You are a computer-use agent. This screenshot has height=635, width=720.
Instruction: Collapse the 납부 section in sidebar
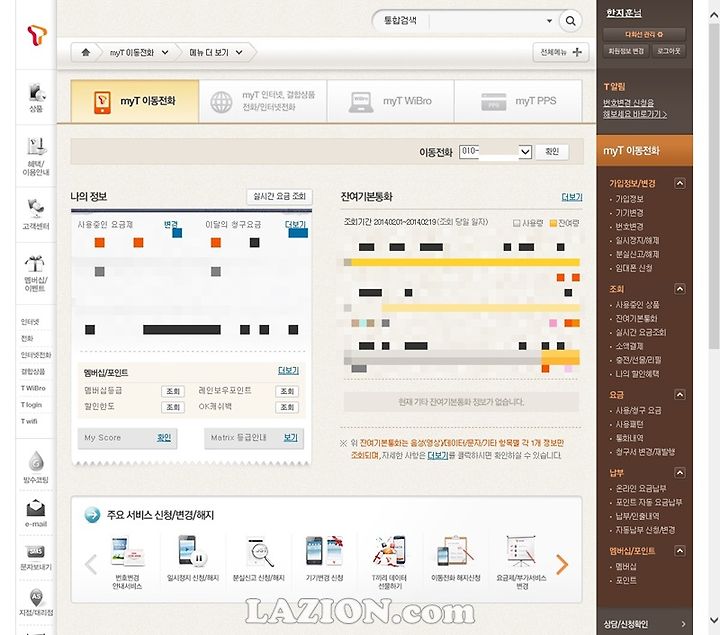[x=680, y=472]
